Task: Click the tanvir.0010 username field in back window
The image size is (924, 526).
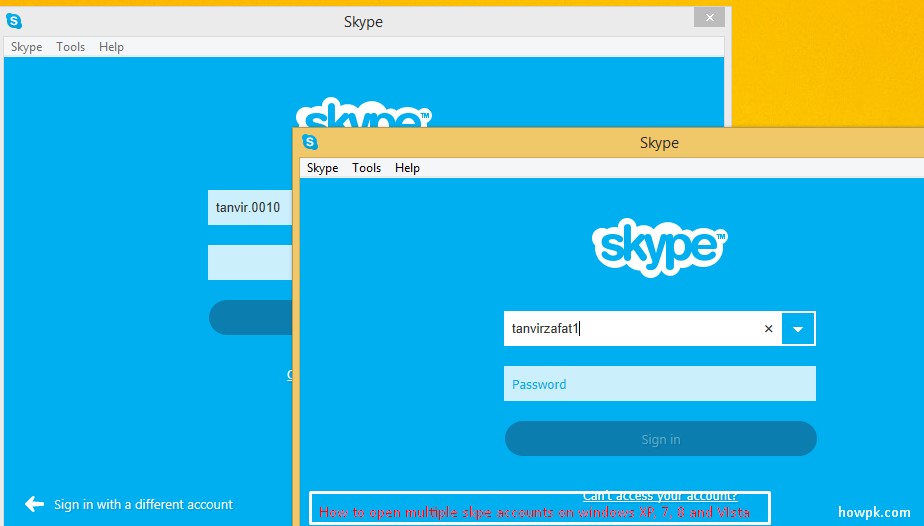Action: 250,207
